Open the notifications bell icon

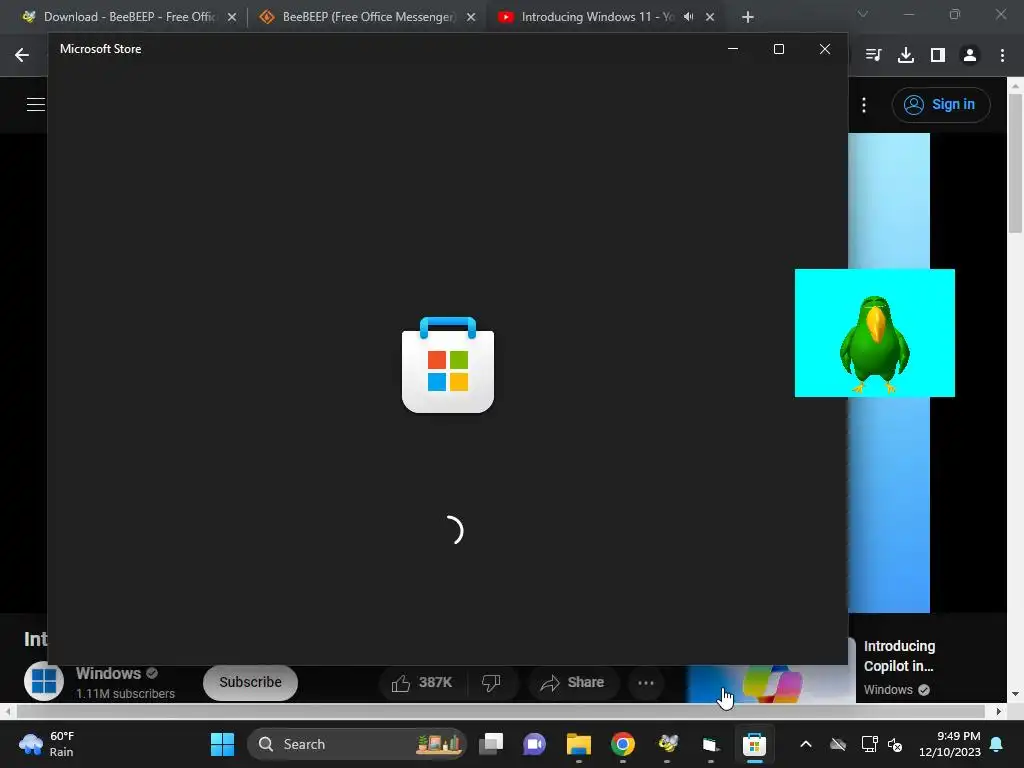997,744
